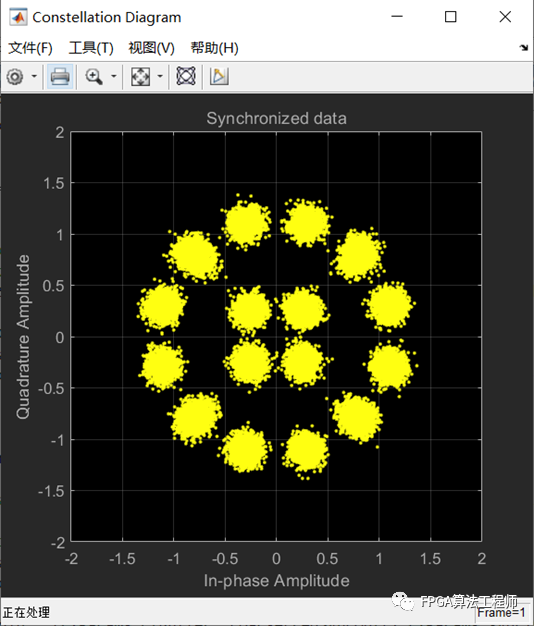Click the Frame=1 status indicator
The height and width of the screenshot is (626, 534).
[x=501, y=612]
